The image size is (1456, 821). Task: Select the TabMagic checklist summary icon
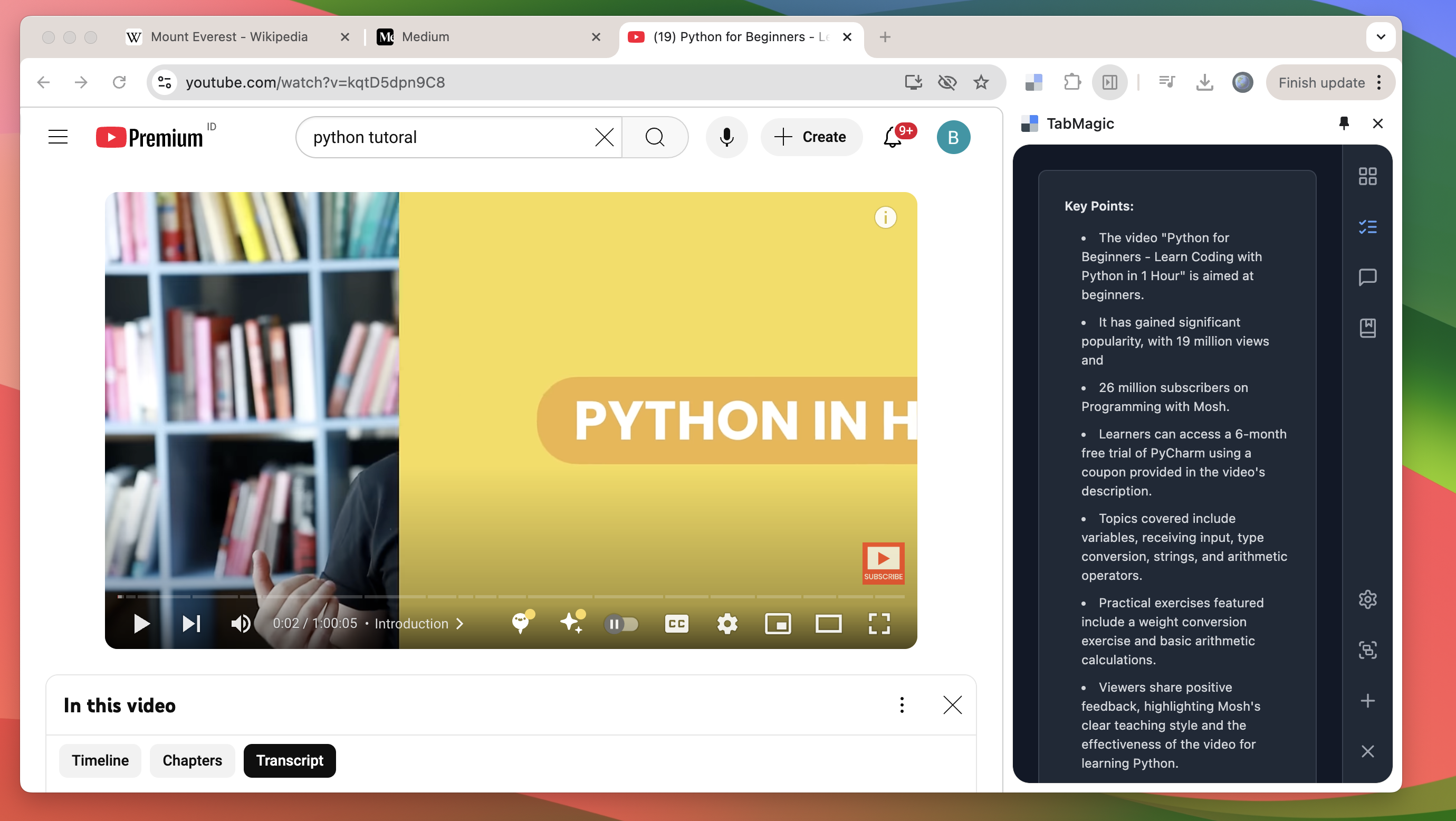tap(1367, 227)
